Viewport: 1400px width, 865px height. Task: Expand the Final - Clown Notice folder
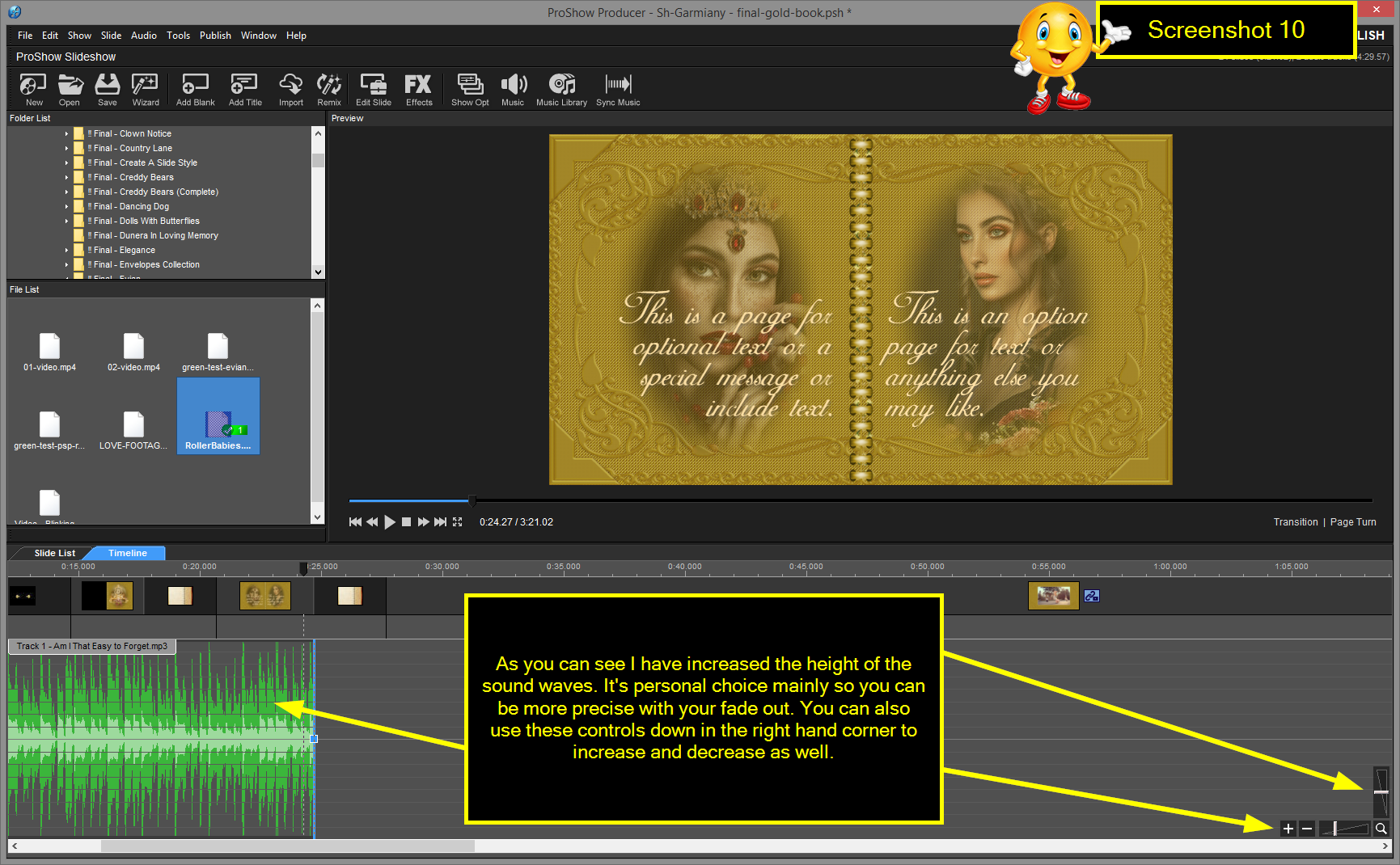(66, 134)
